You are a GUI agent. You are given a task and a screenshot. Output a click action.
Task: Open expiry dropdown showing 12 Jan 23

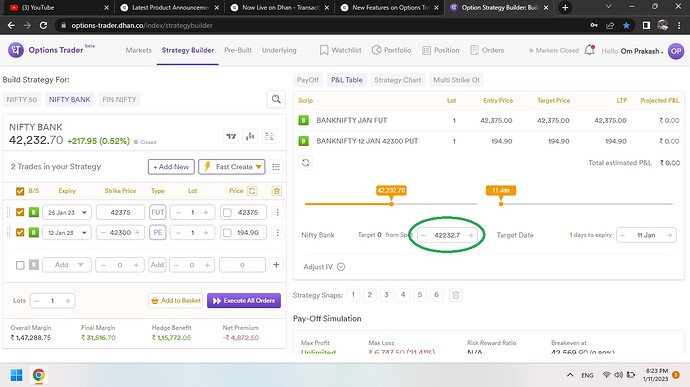(67, 232)
